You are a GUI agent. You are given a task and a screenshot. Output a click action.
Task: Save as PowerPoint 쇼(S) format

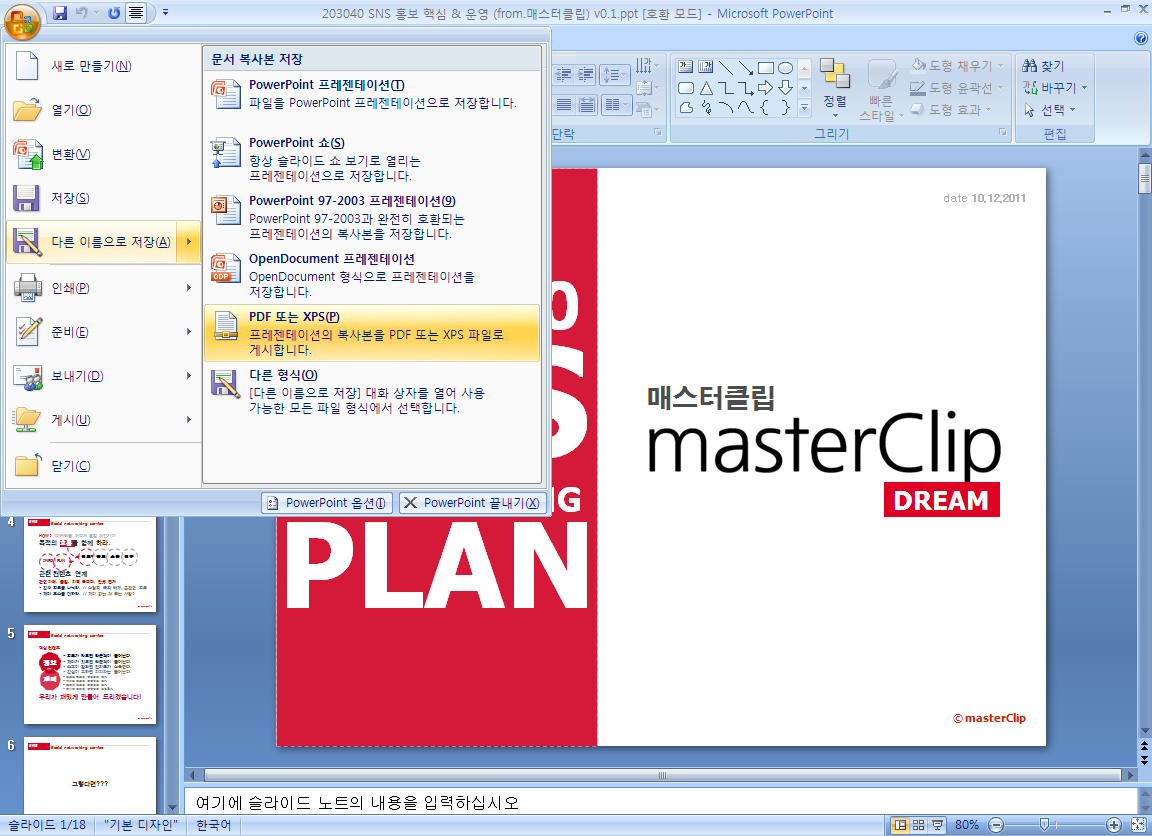coord(372,159)
